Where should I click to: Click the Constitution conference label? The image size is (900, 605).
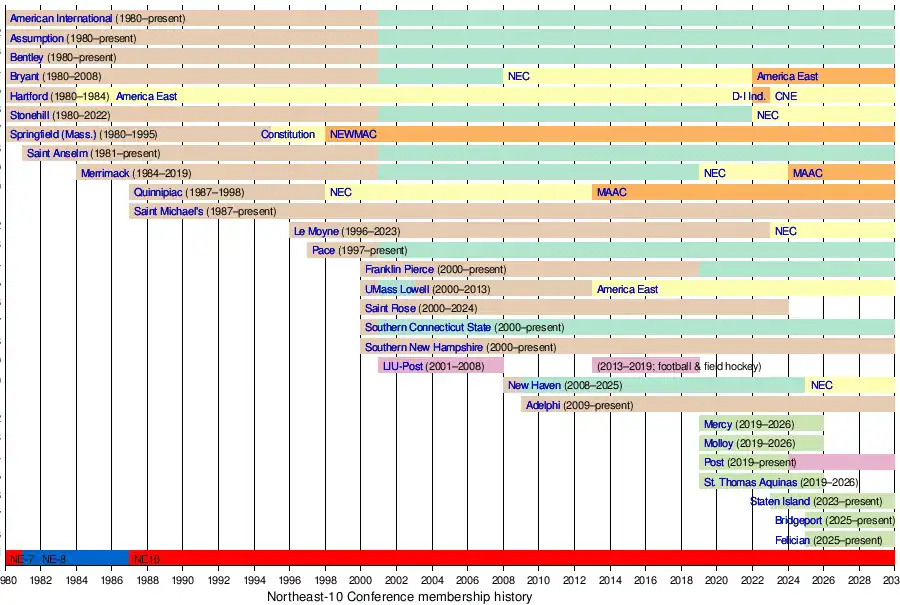click(x=288, y=135)
